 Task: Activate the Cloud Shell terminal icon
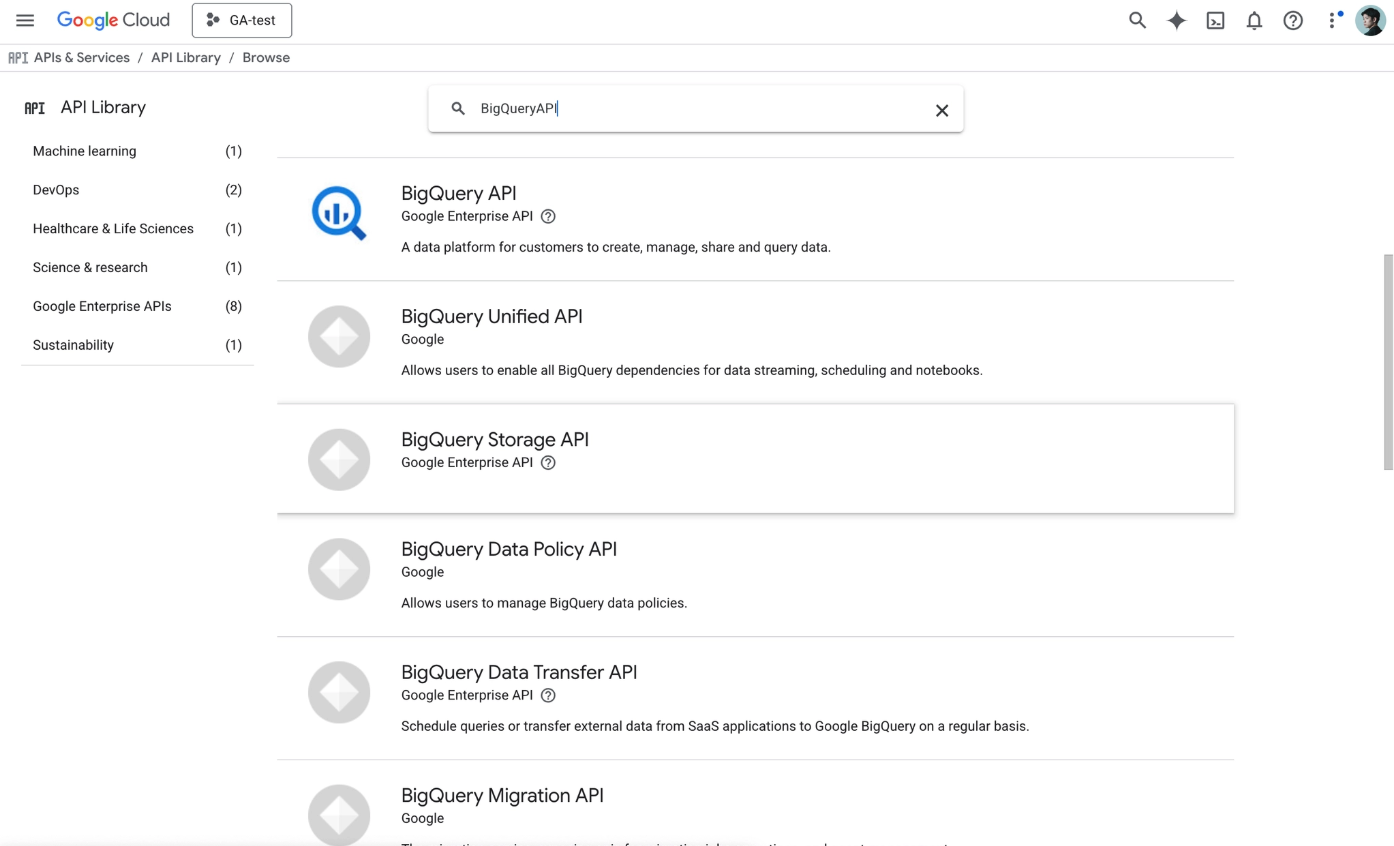(x=1215, y=20)
